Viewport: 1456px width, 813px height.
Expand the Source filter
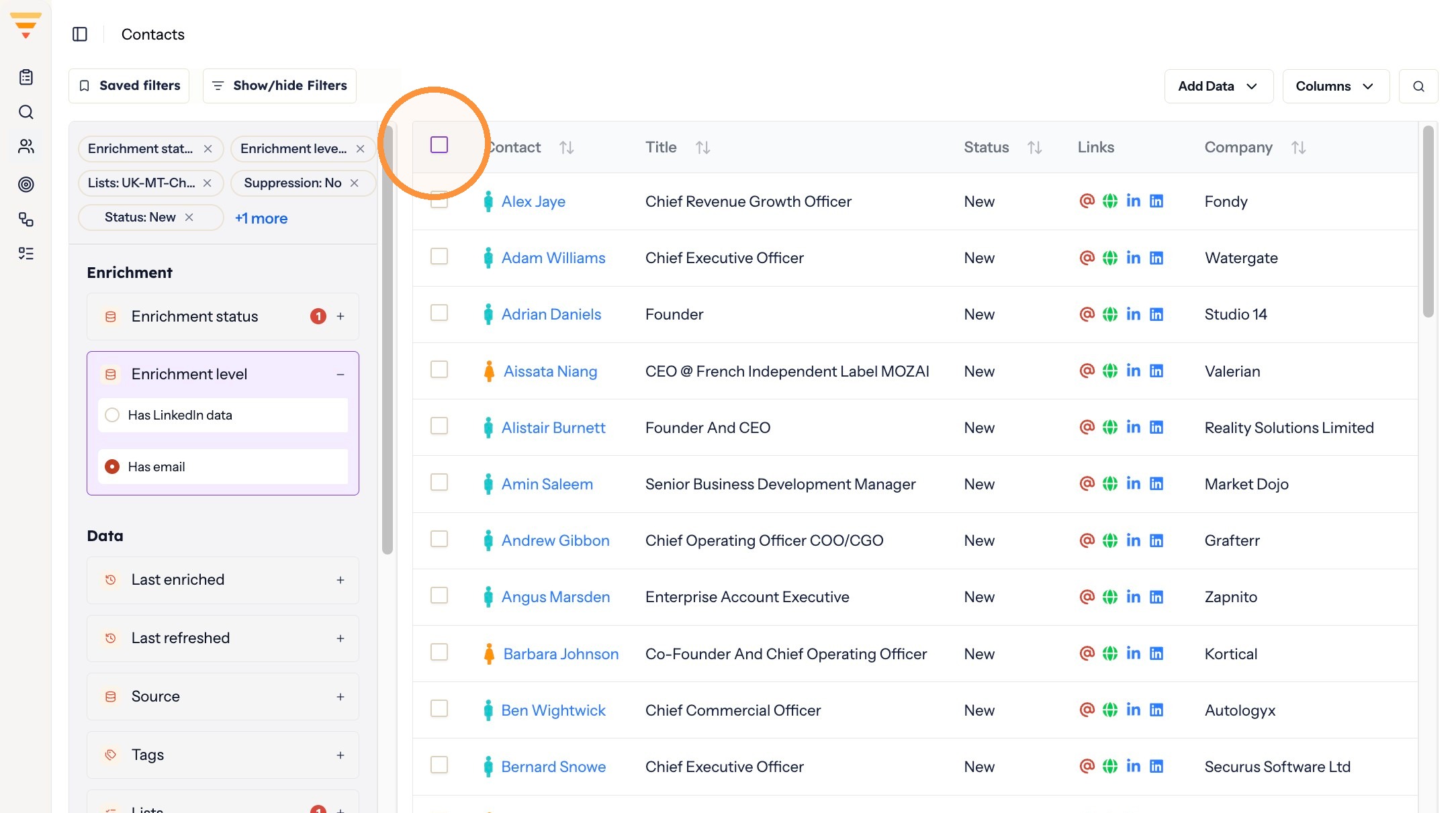point(340,697)
